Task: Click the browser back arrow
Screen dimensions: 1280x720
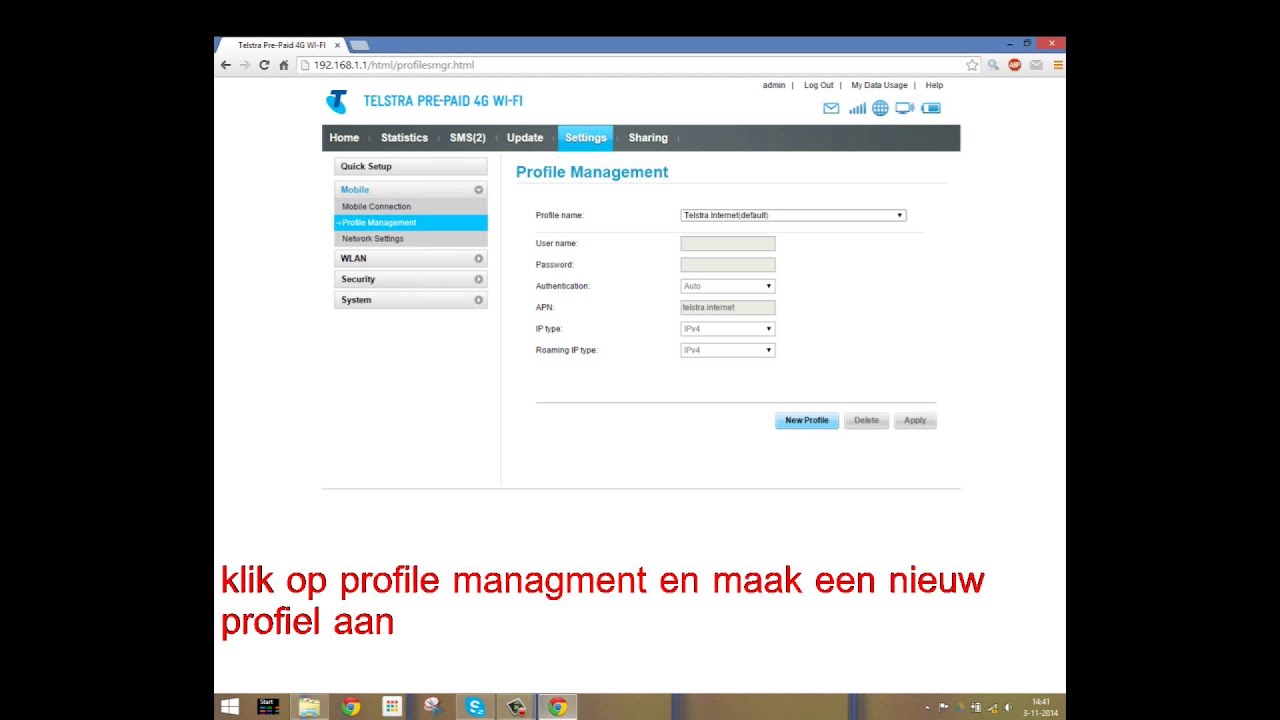Action: tap(225, 65)
